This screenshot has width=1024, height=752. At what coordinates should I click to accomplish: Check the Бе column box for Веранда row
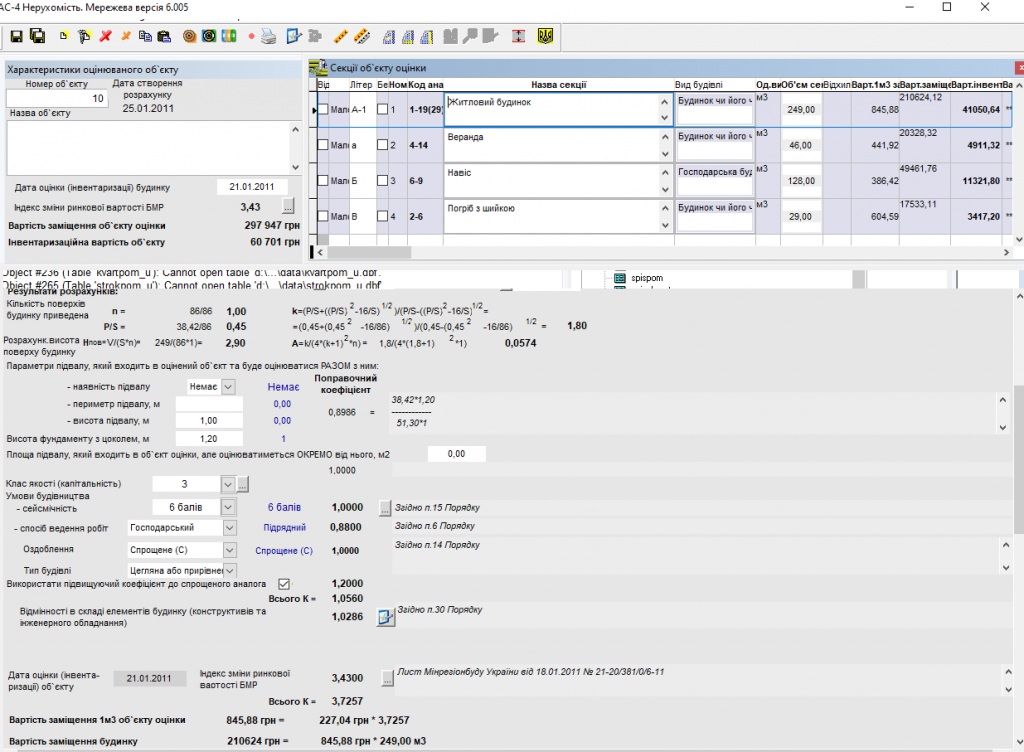(x=382, y=146)
